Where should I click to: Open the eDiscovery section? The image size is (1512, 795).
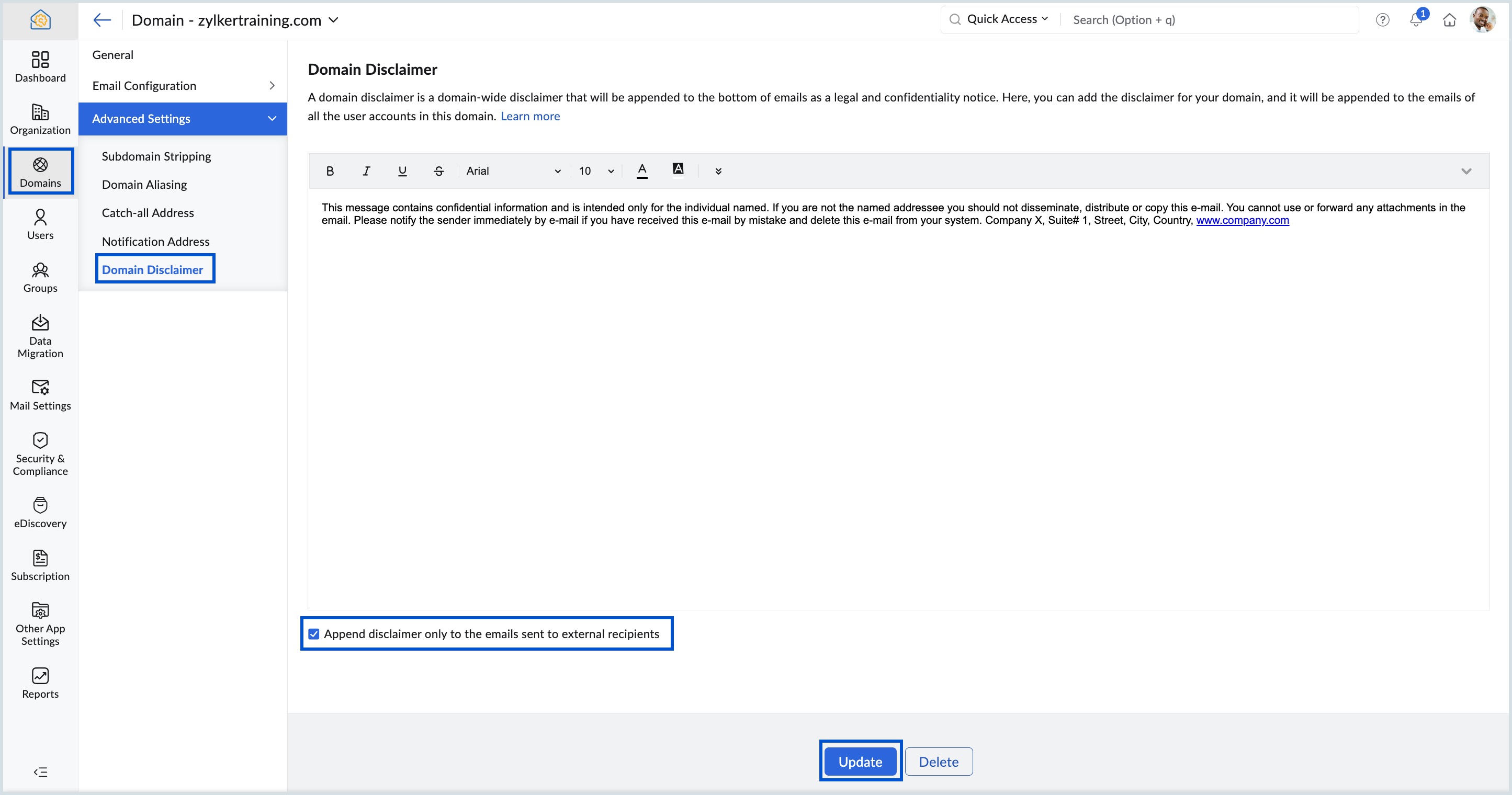point(40,512)
